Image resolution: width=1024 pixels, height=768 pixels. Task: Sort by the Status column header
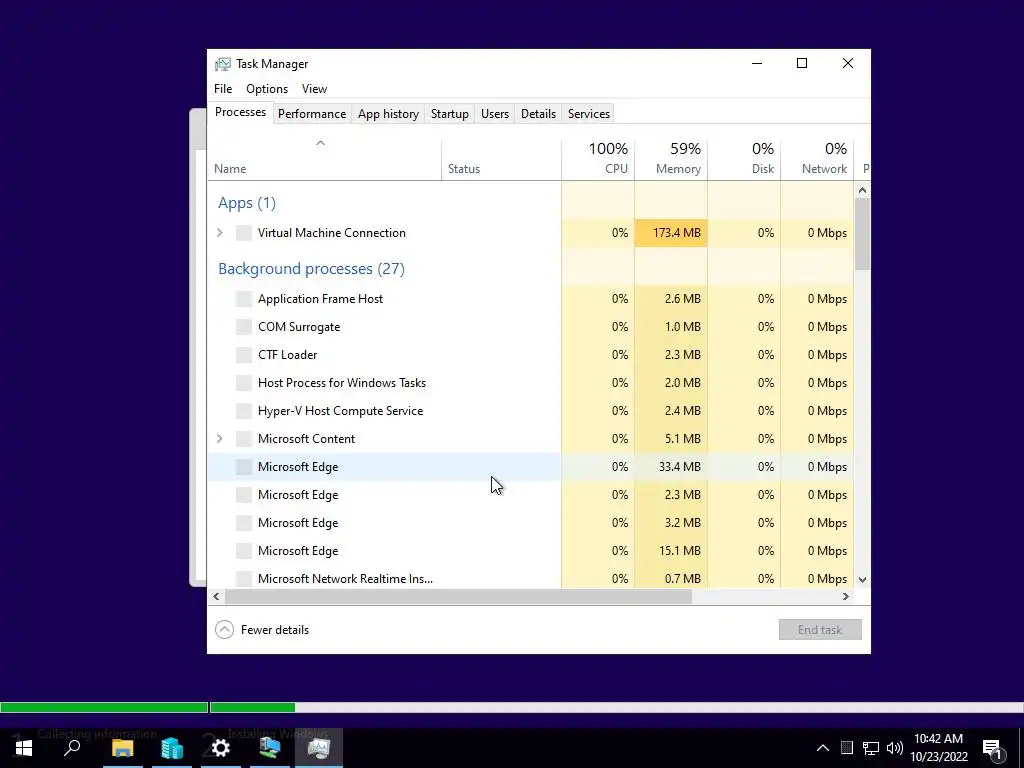[x=501, y=159]
